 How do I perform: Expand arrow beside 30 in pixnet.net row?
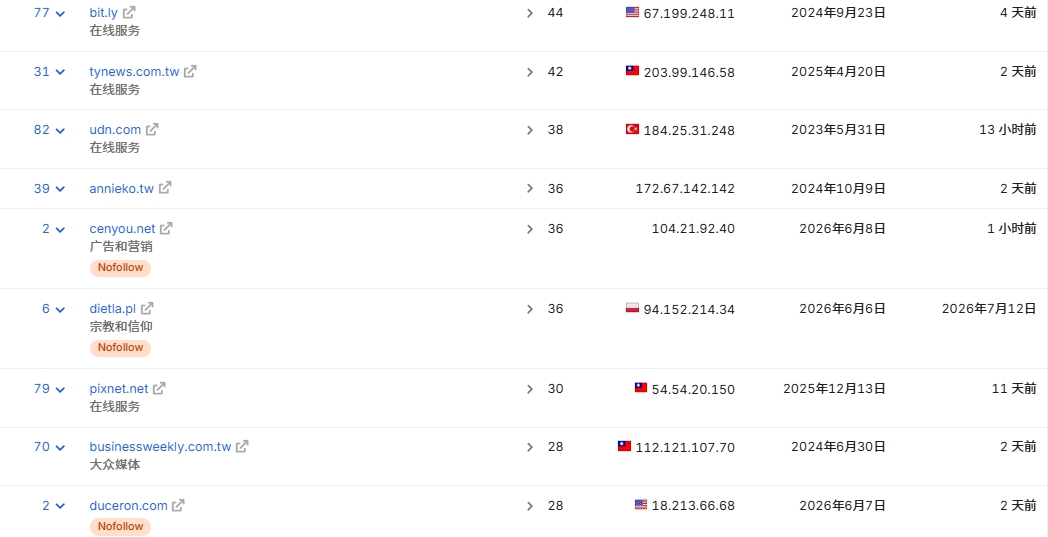click(x=530, y=389)
